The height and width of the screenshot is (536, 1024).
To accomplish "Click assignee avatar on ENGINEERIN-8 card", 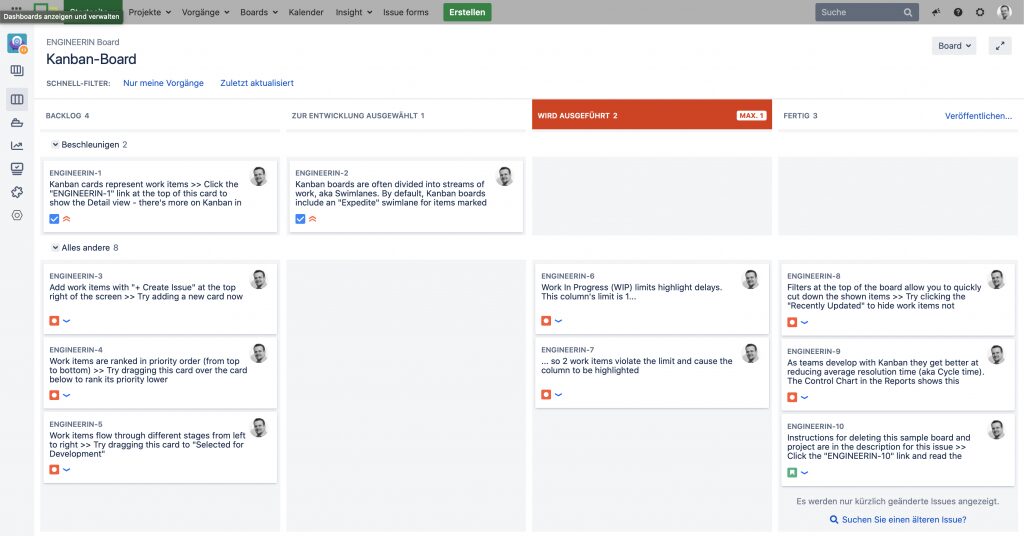I will pyautogui.click(x=997, y=279).
